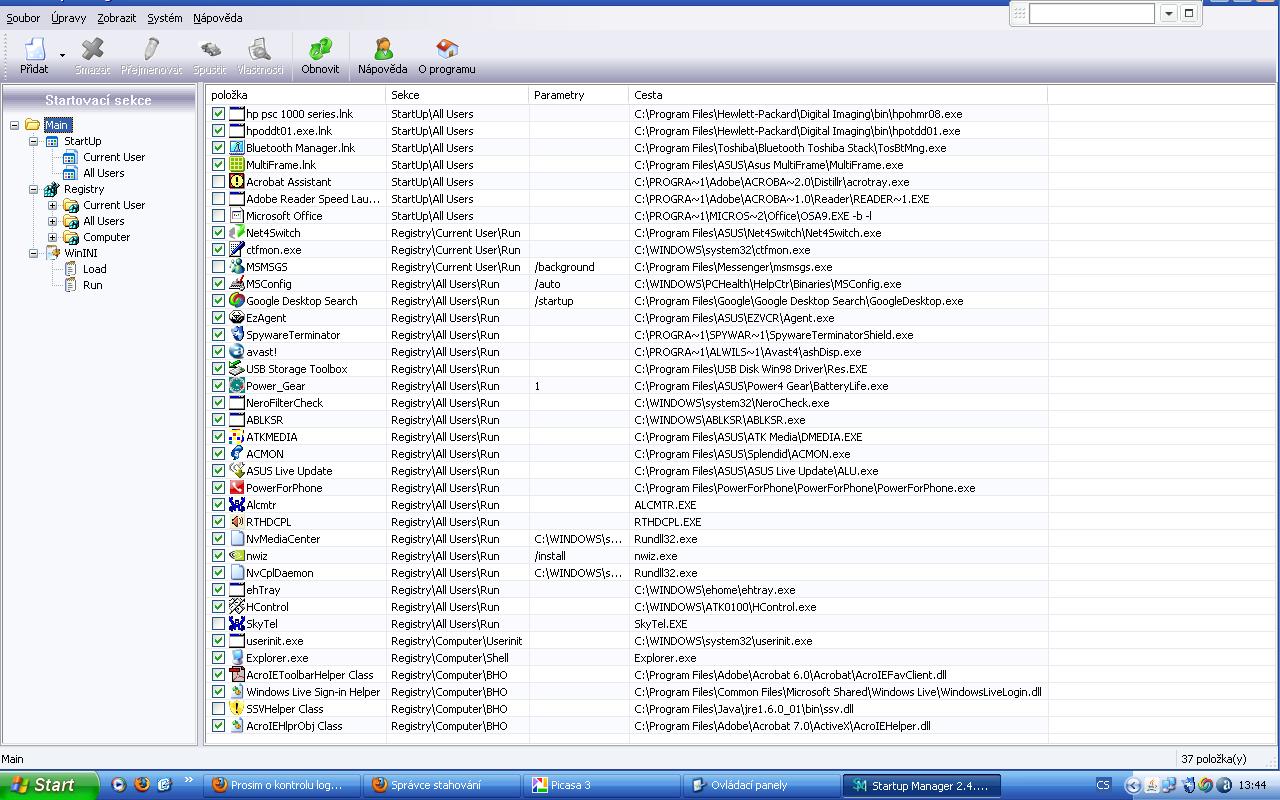This screenshot has width=1280, height=800.
Task: Click the Vlastnosti properties toolbar icon
Action: (x=260, y=56)
